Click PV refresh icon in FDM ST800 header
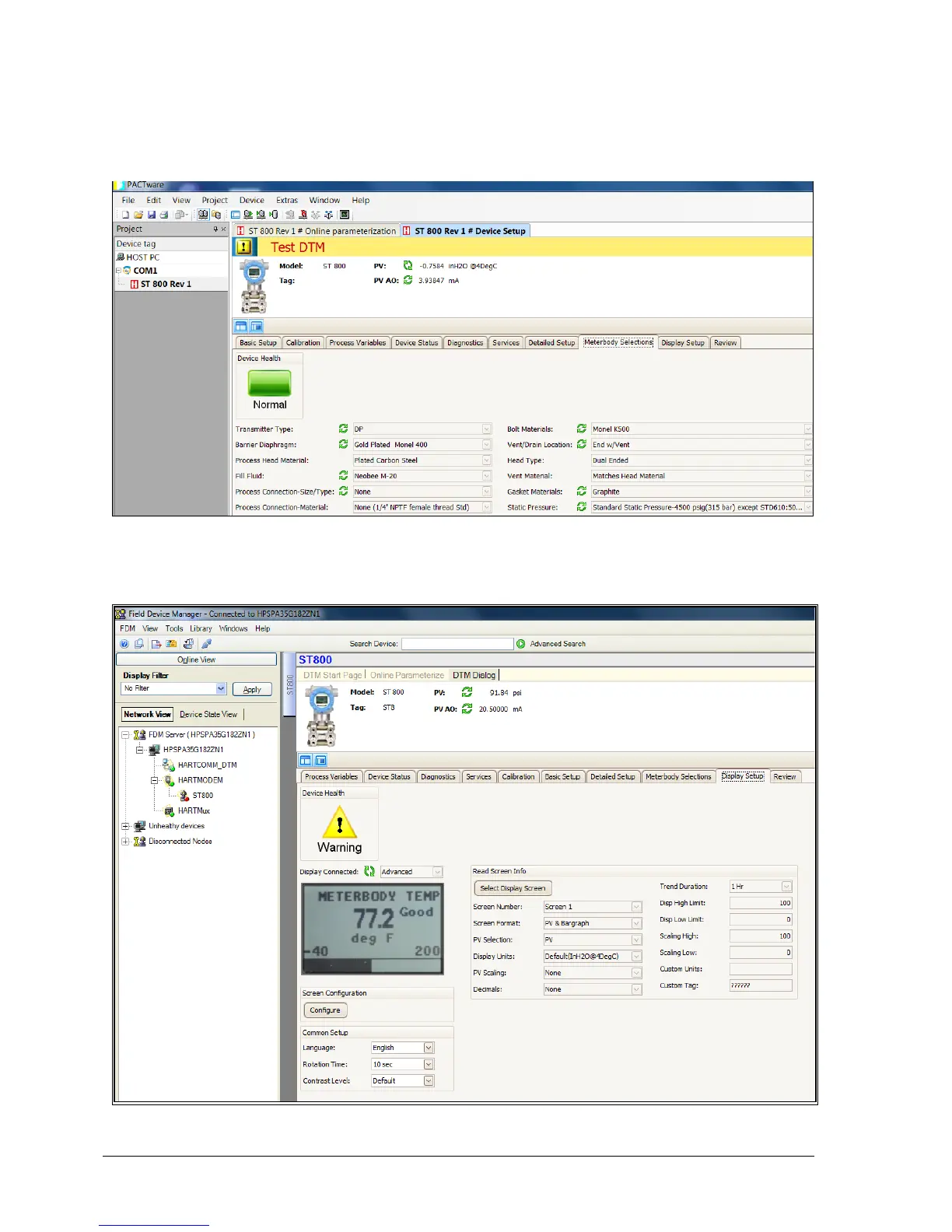 467,691
